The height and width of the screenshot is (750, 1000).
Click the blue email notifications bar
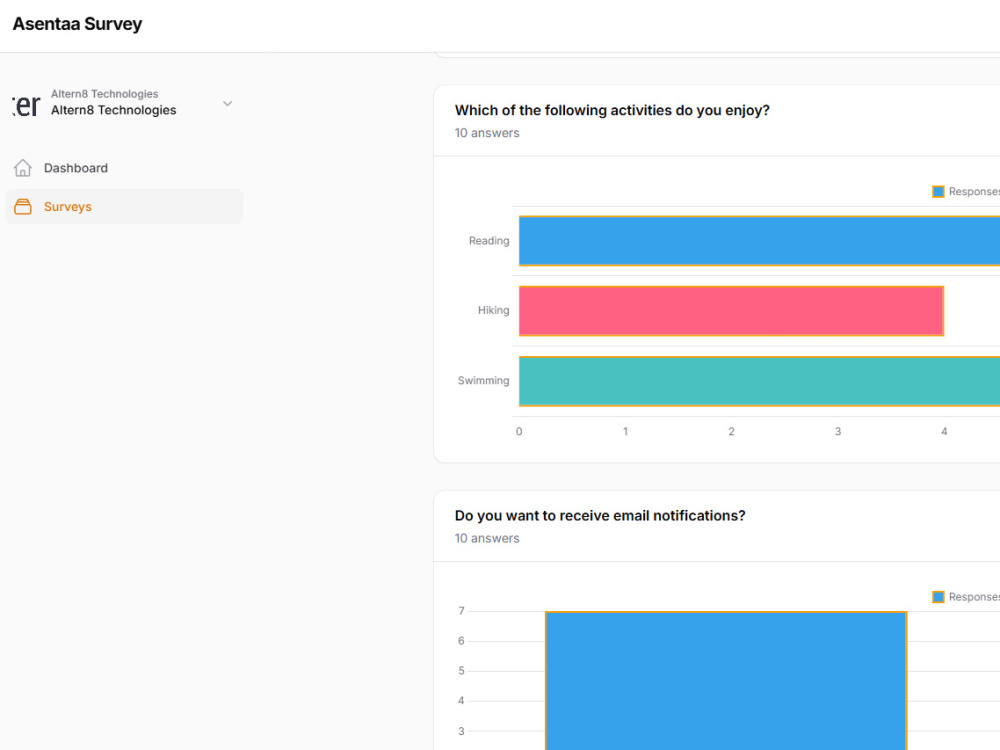tap(726, 680)
